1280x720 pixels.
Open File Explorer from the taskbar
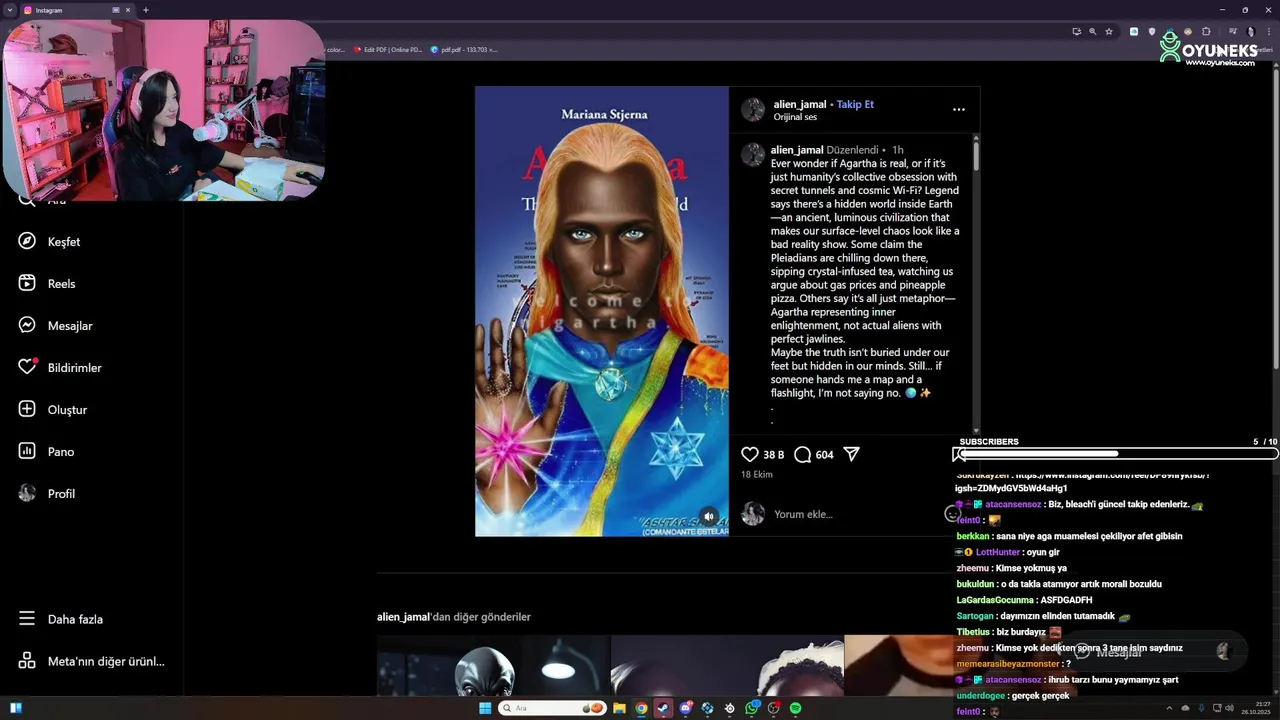coord(619,708)
